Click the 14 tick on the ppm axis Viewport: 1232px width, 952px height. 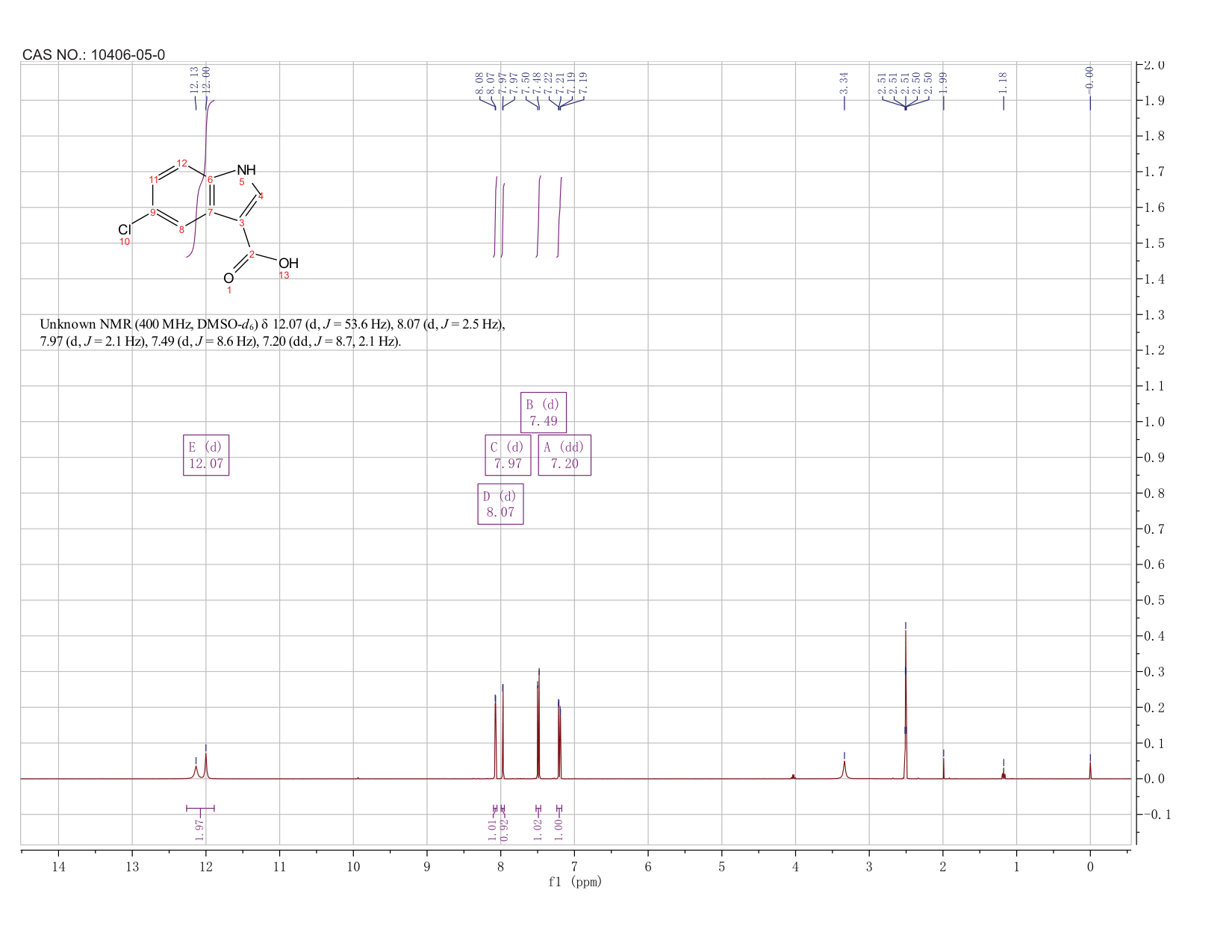[x=58, y=867]
